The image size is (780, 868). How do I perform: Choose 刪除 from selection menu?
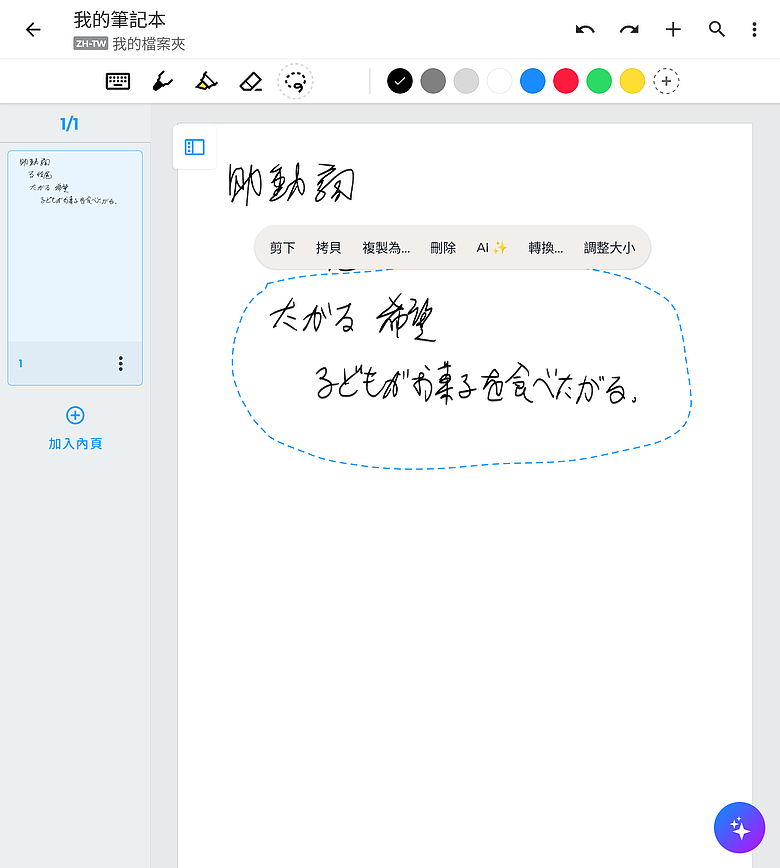pyautogui.click(x=443, y=247)
